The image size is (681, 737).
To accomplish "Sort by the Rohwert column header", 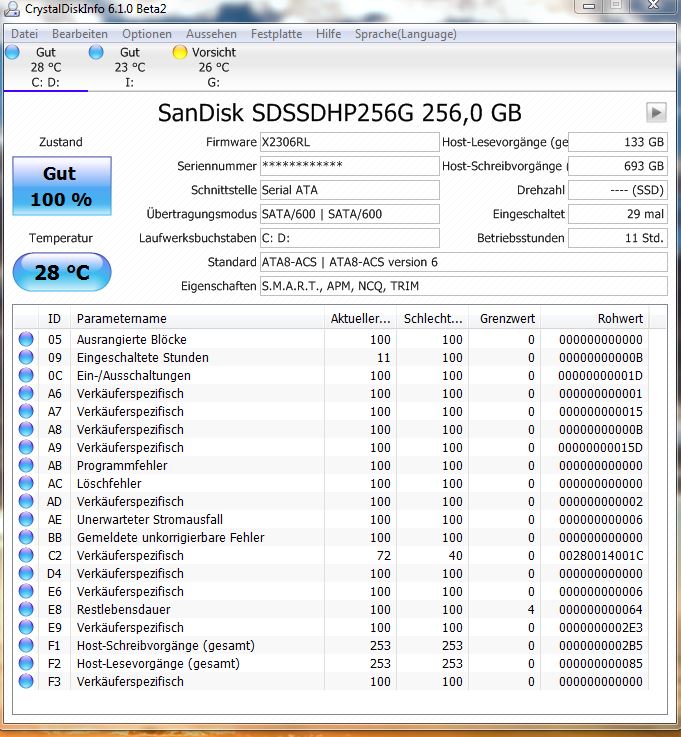I will click(x=595, y=318).
